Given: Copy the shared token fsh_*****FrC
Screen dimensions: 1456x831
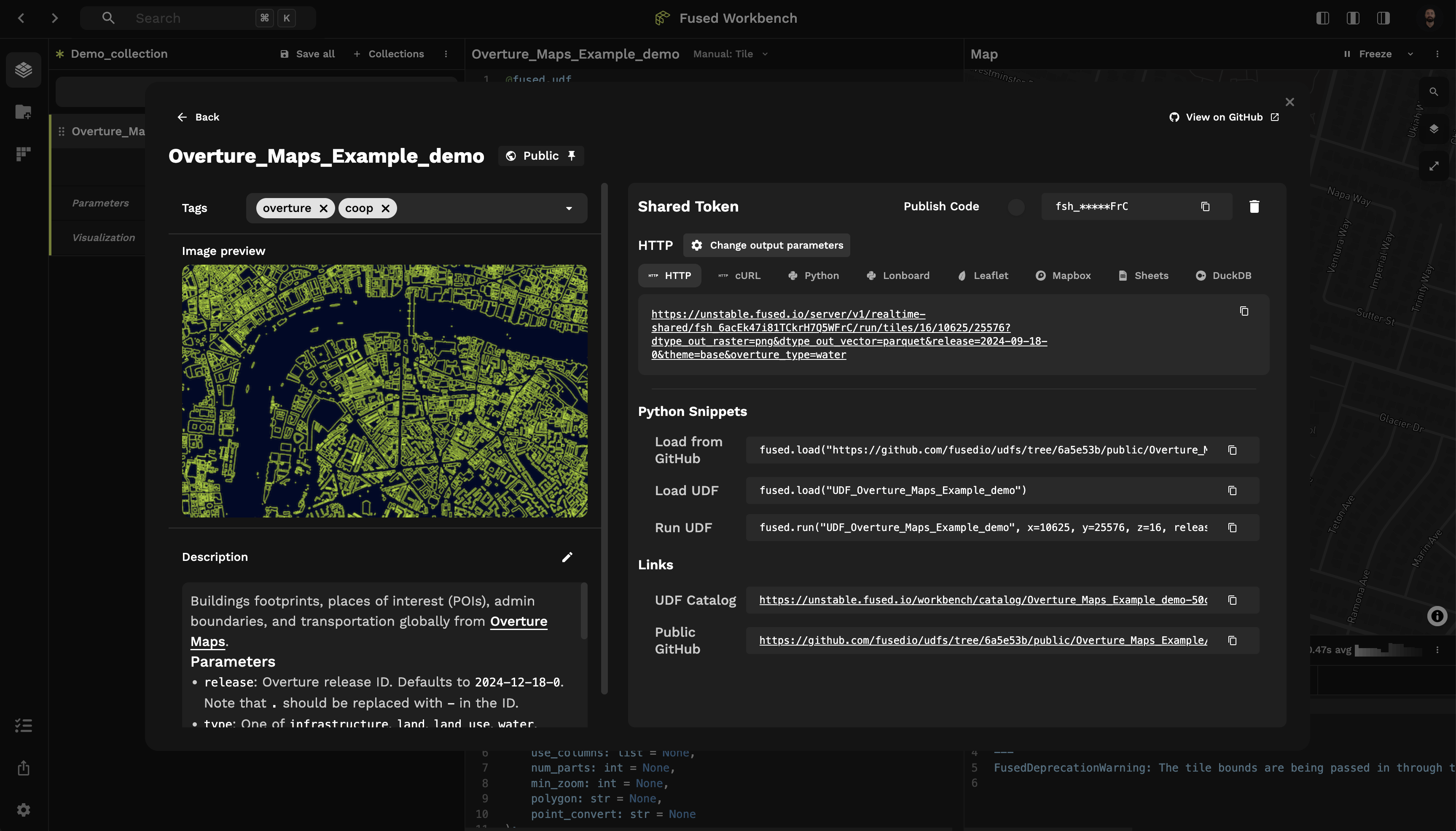Looking at the screenshot, I should pyautogui.click(x=1206, y=206).
